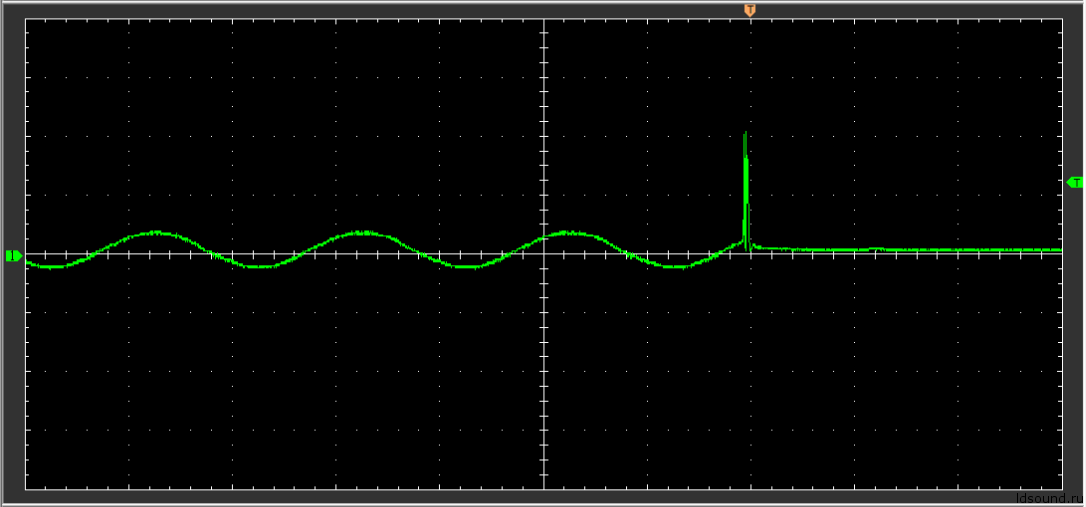This screenshot has height=507, width=1086.
Task: Click the center crosshair intersection
Action: (x=543, y=253)
